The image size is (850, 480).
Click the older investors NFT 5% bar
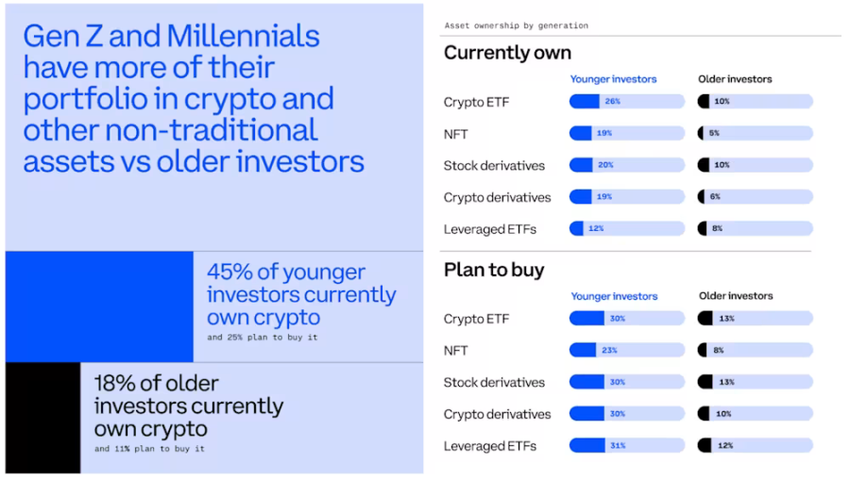(x=755, y=133)
